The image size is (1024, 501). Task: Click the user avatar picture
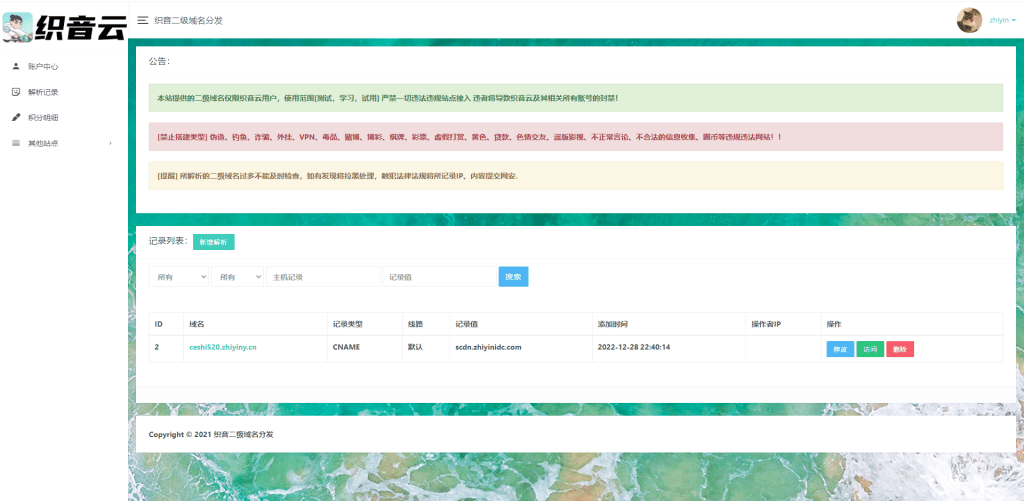(969, 20)
